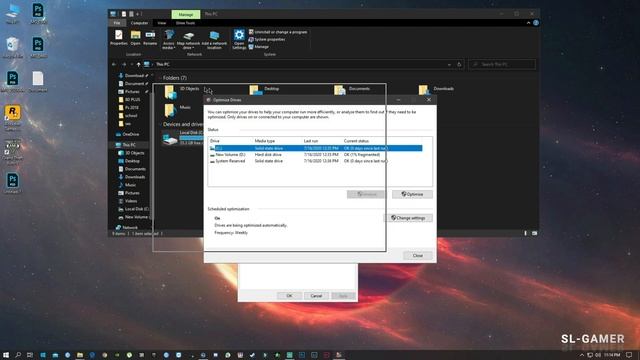Open the File Explorer help icon
Screen dimensions: 640x360
(x=536, y=23)
